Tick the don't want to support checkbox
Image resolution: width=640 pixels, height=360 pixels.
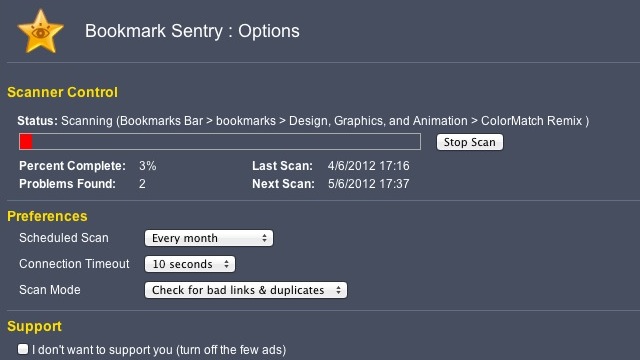23,349
